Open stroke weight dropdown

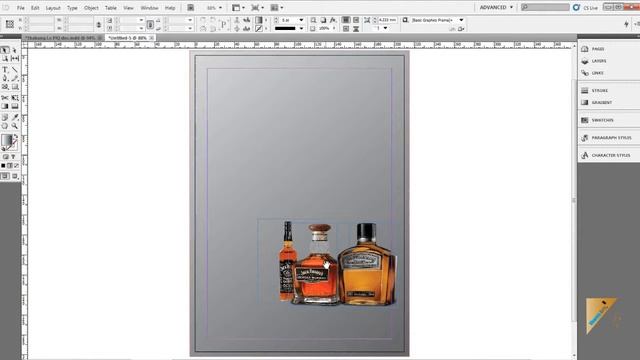point(301,20)
